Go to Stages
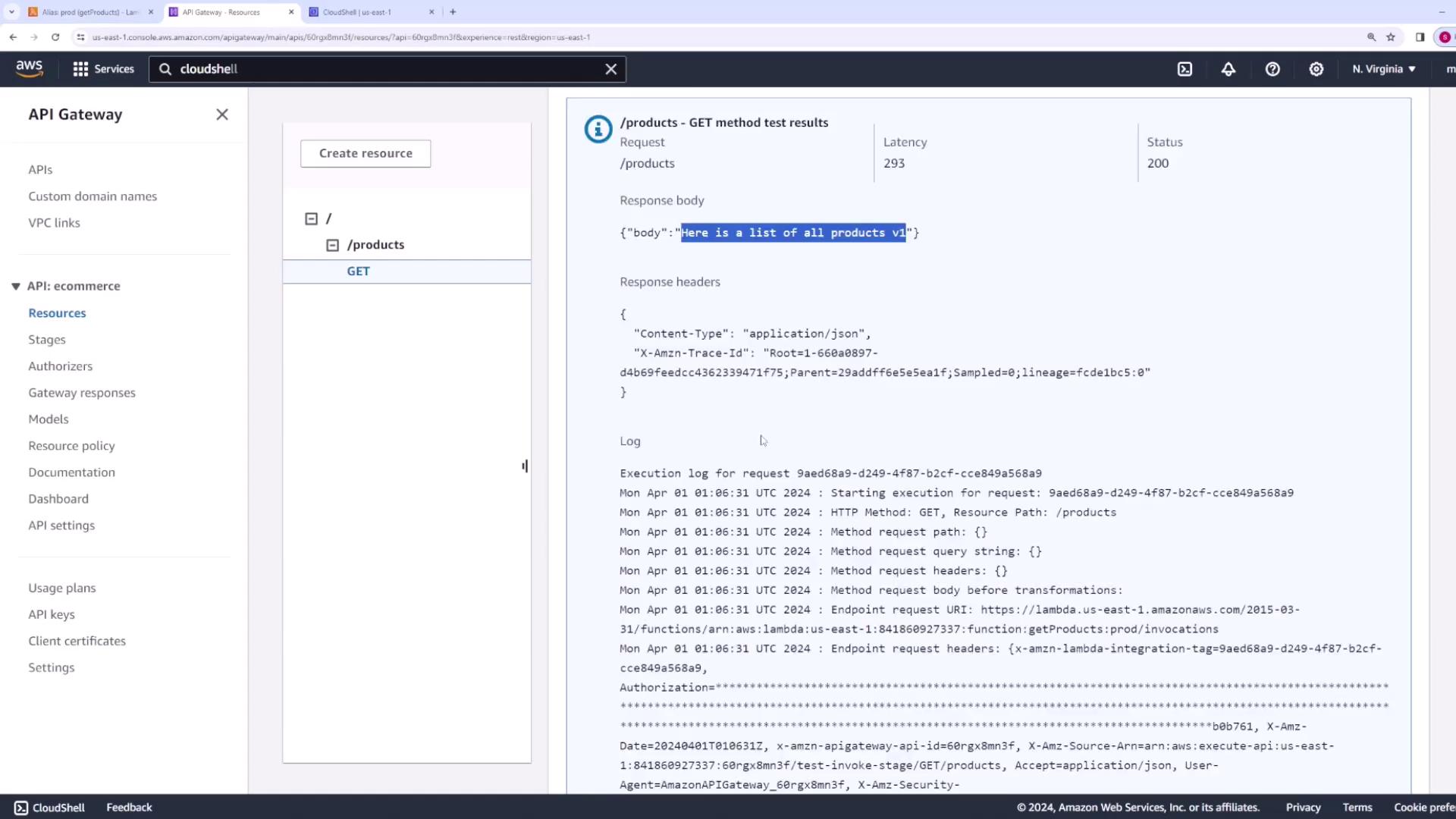This screenshot has width=1456, height=819. (47, 340)
